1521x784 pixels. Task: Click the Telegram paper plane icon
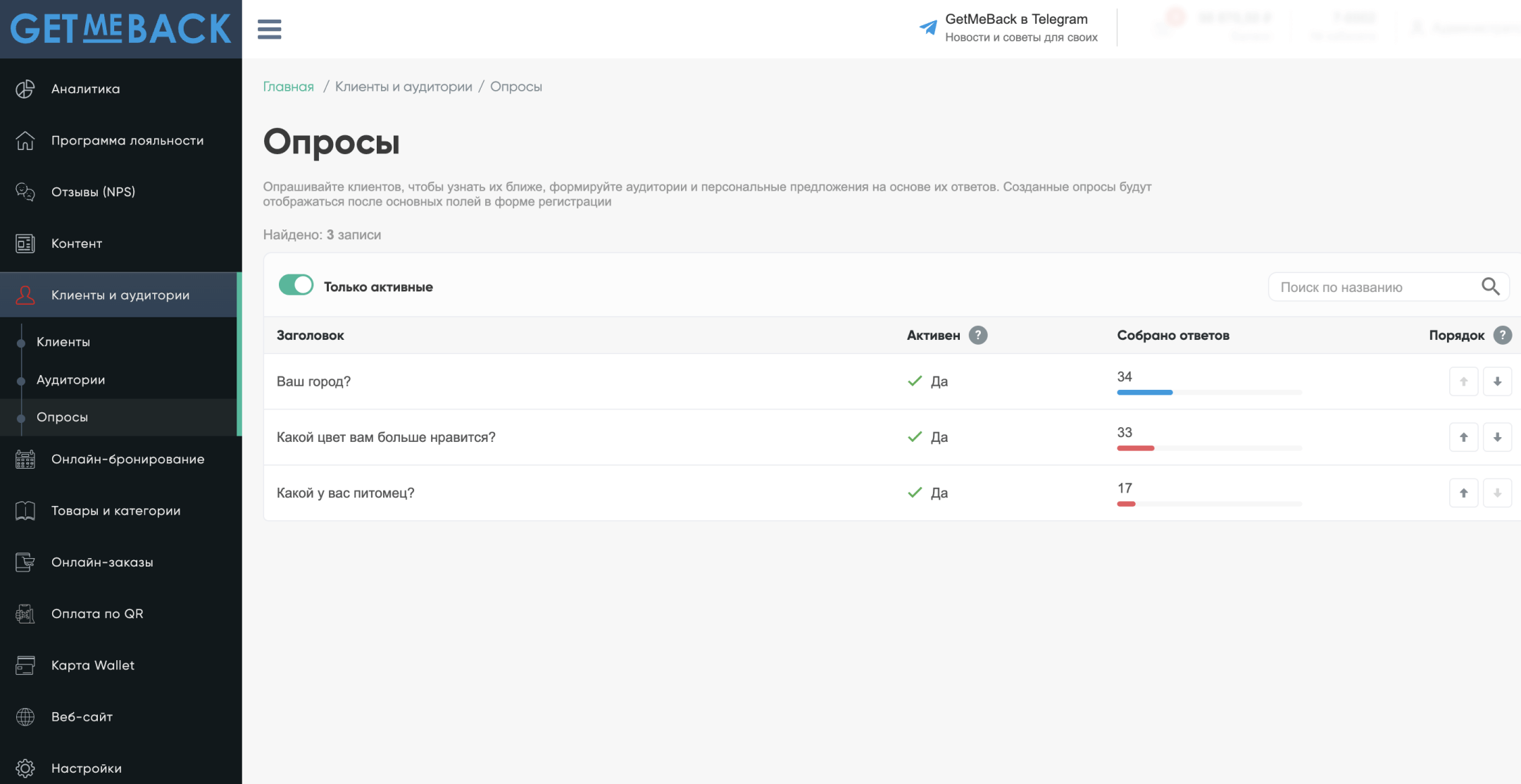(928, 27)
